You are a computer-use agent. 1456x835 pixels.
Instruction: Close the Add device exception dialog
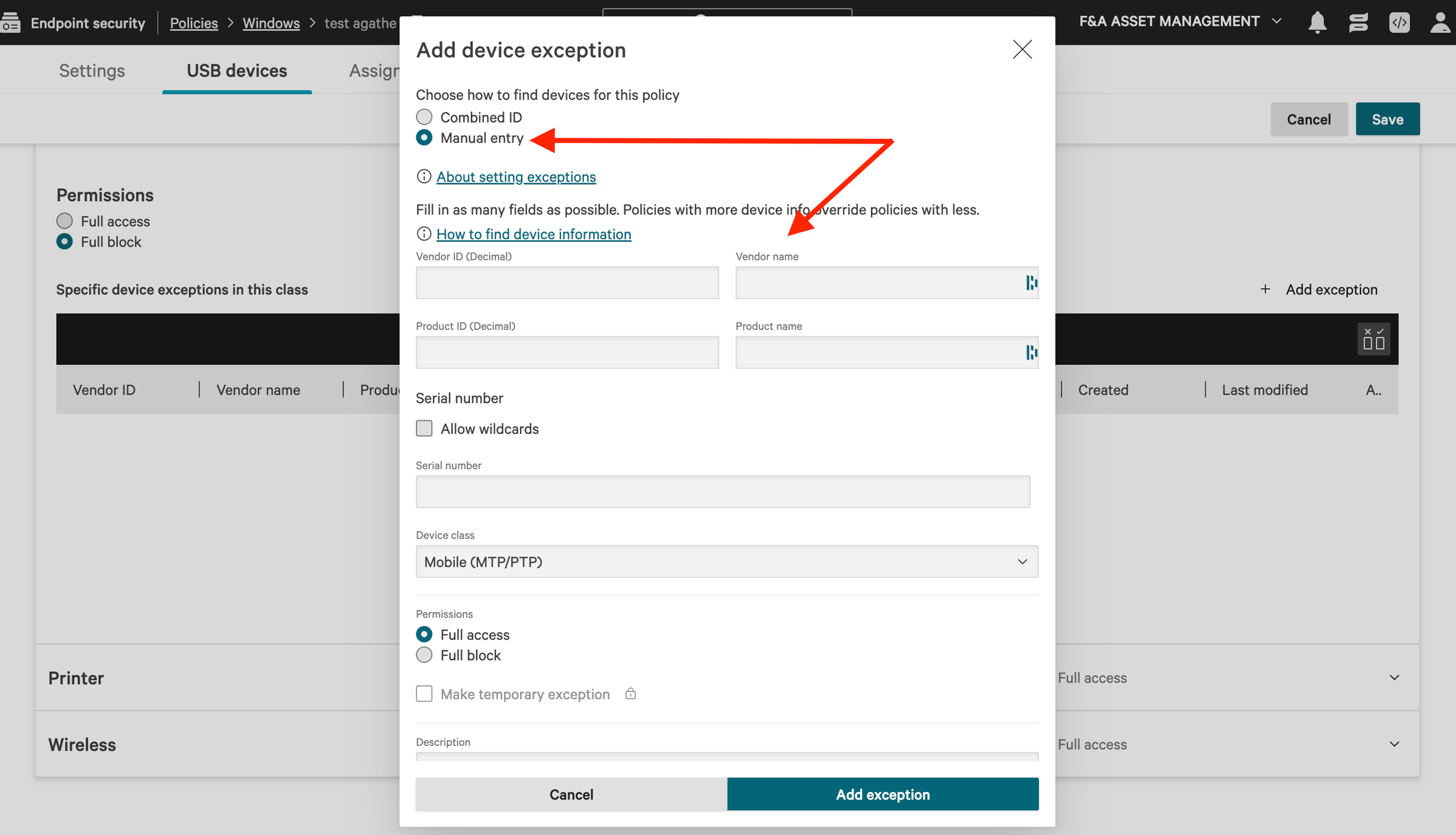tap(1022, 49)
